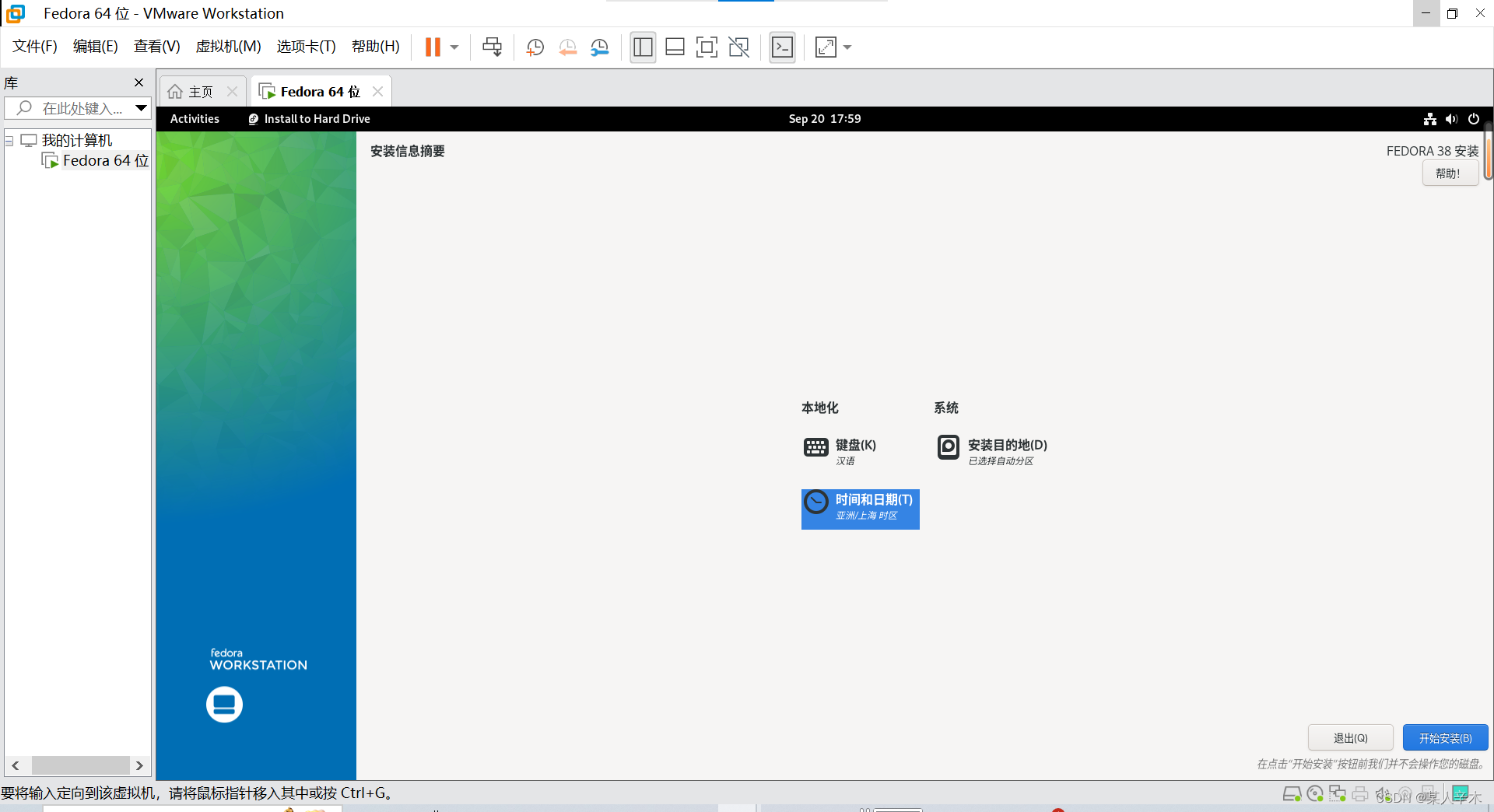Send Ctrl+Alt+Del to the guest OS
The height and width of the screenshot is (812, 1494).
[x=492, y=47]
